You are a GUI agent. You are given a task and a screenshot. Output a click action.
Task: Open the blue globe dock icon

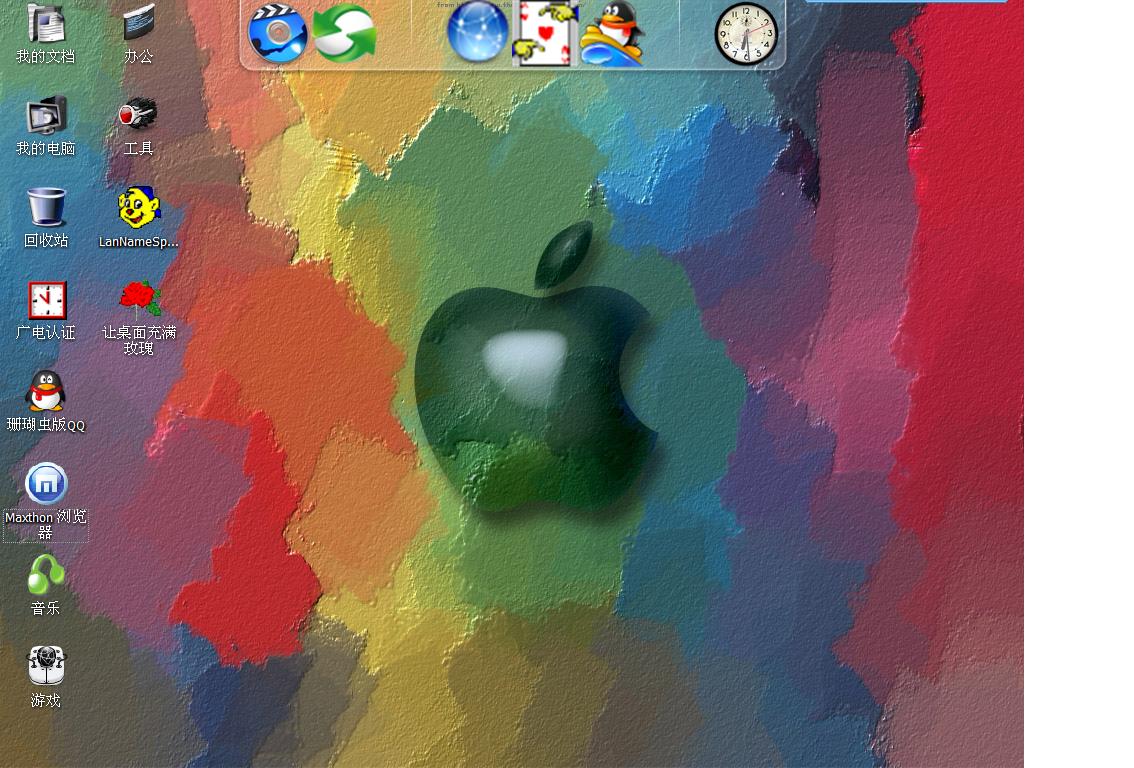pyautogui.click(x=477, y=33)
